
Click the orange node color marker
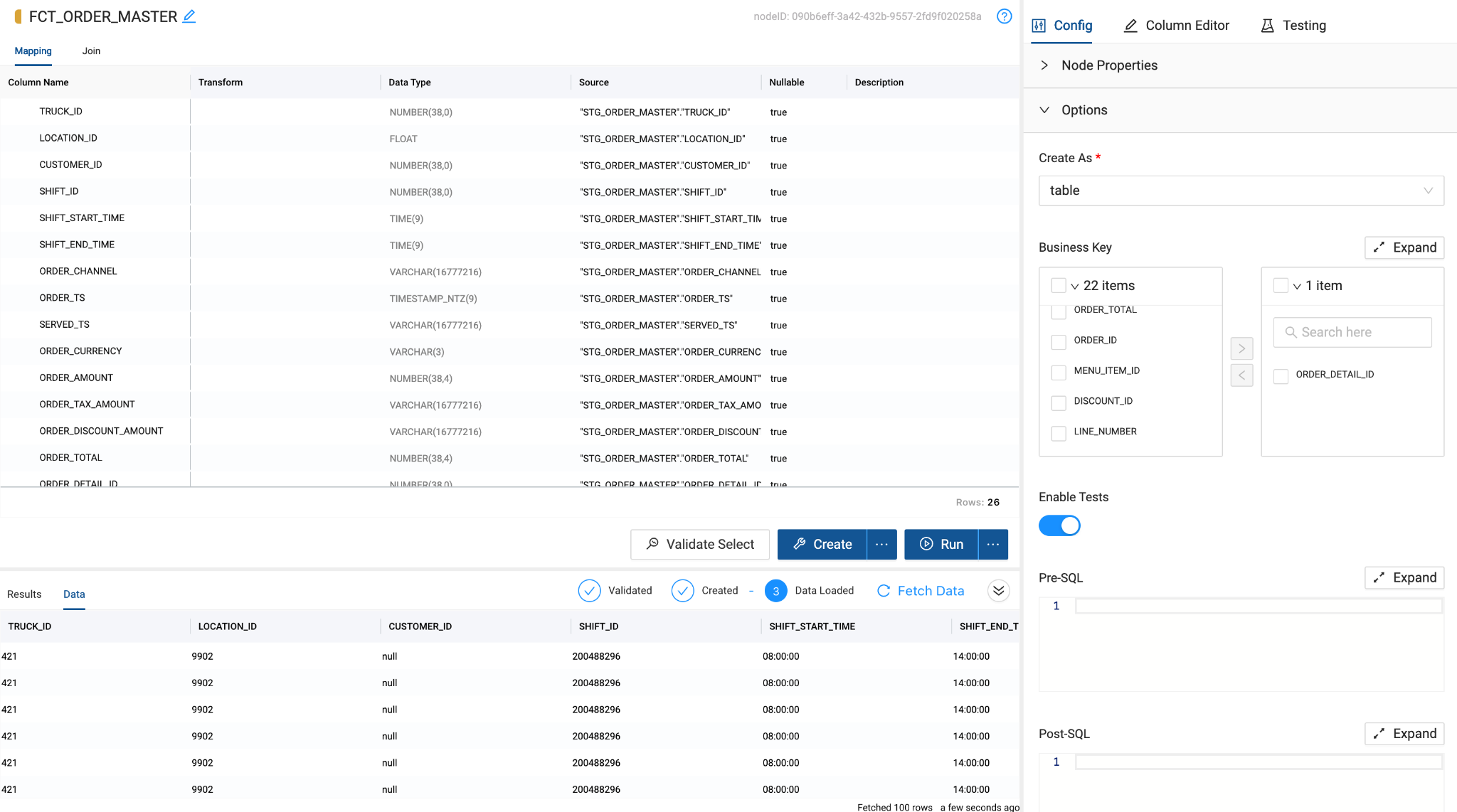click(x=18, y=16)
